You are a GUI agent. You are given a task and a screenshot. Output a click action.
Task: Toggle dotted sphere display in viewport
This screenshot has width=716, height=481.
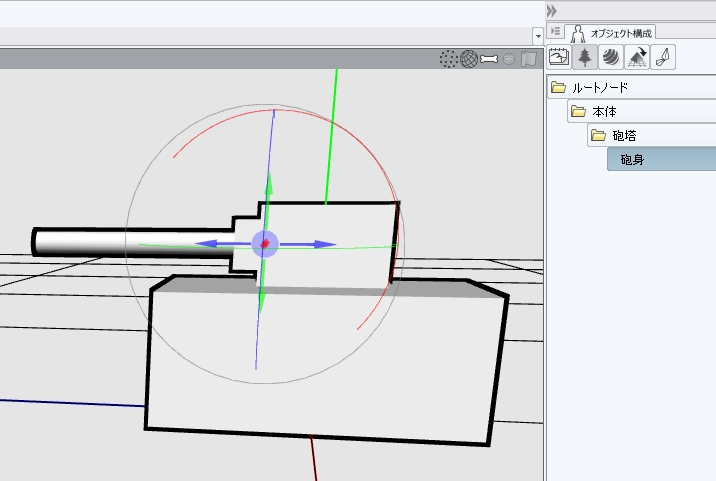449,59
